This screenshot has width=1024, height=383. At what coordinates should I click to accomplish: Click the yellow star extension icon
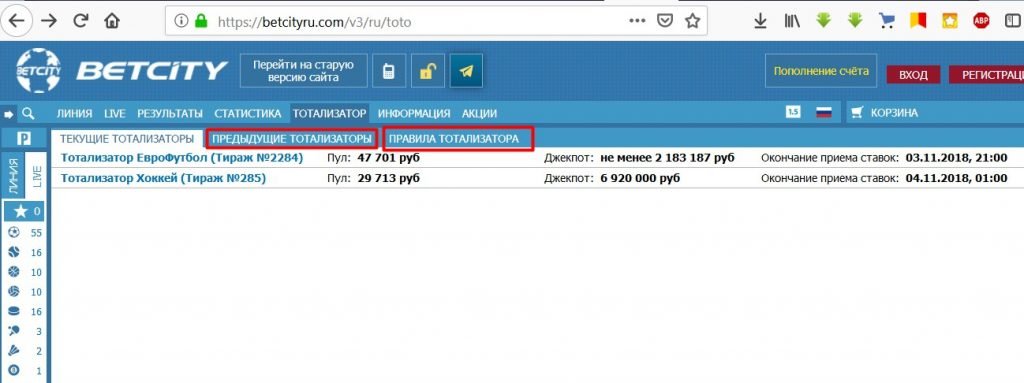pyautogui.click(x=950, y=21)
